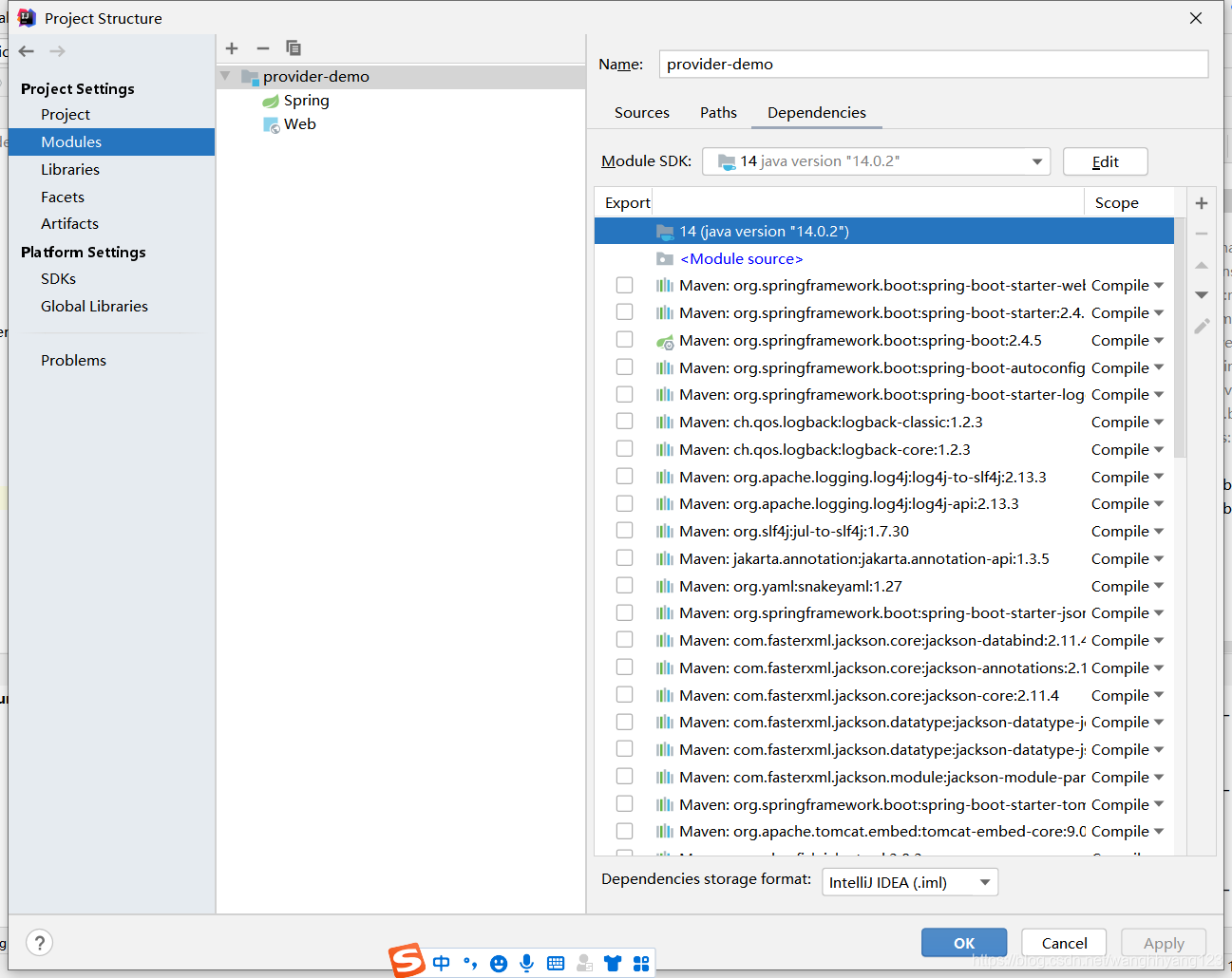Image resolution: width=1232 pixels, height=978 pixels.
Task: Click the module Name input field
Action: pos(933,65)
